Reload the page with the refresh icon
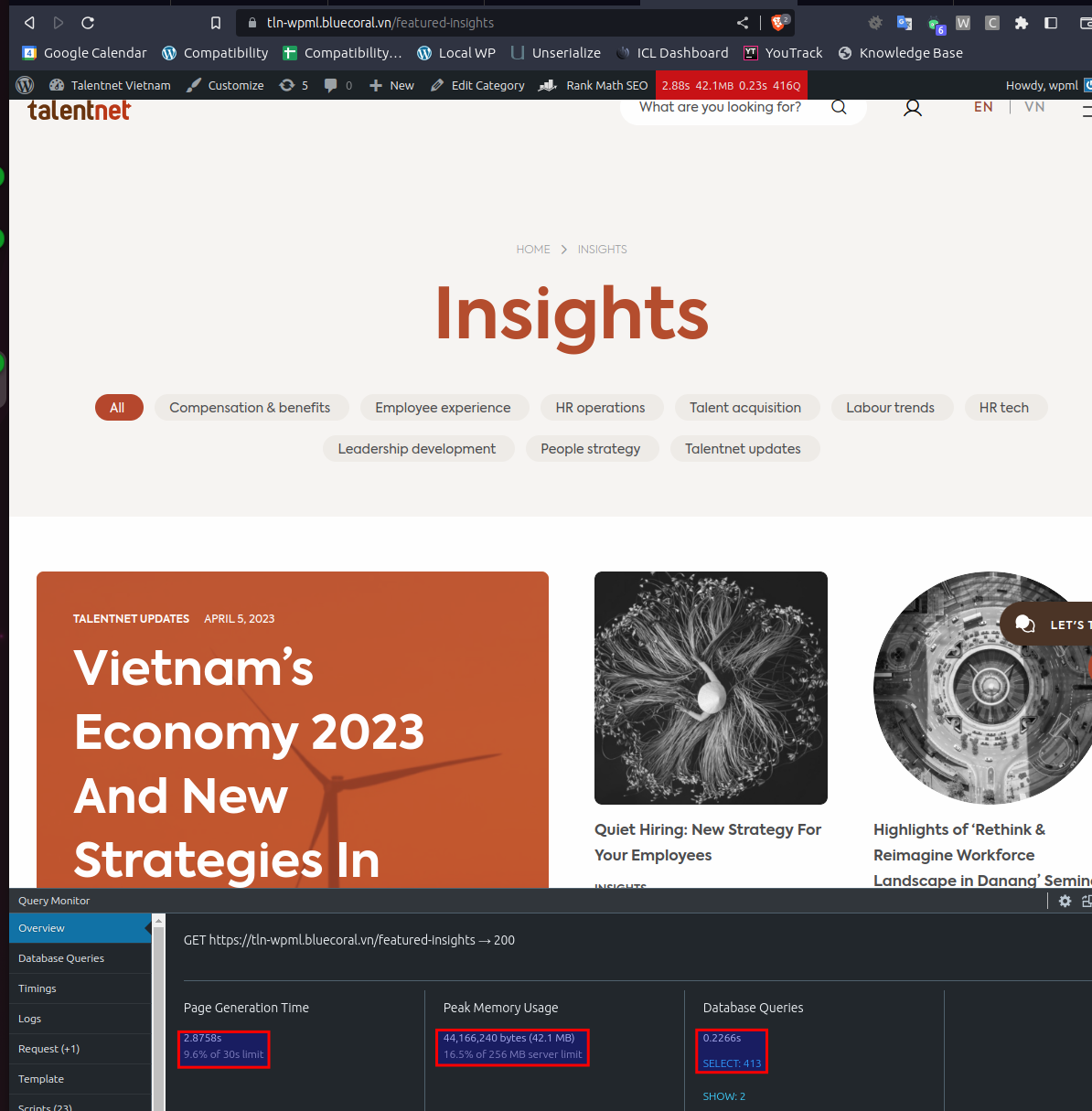 pyautogui.click(x=88, y=23)
